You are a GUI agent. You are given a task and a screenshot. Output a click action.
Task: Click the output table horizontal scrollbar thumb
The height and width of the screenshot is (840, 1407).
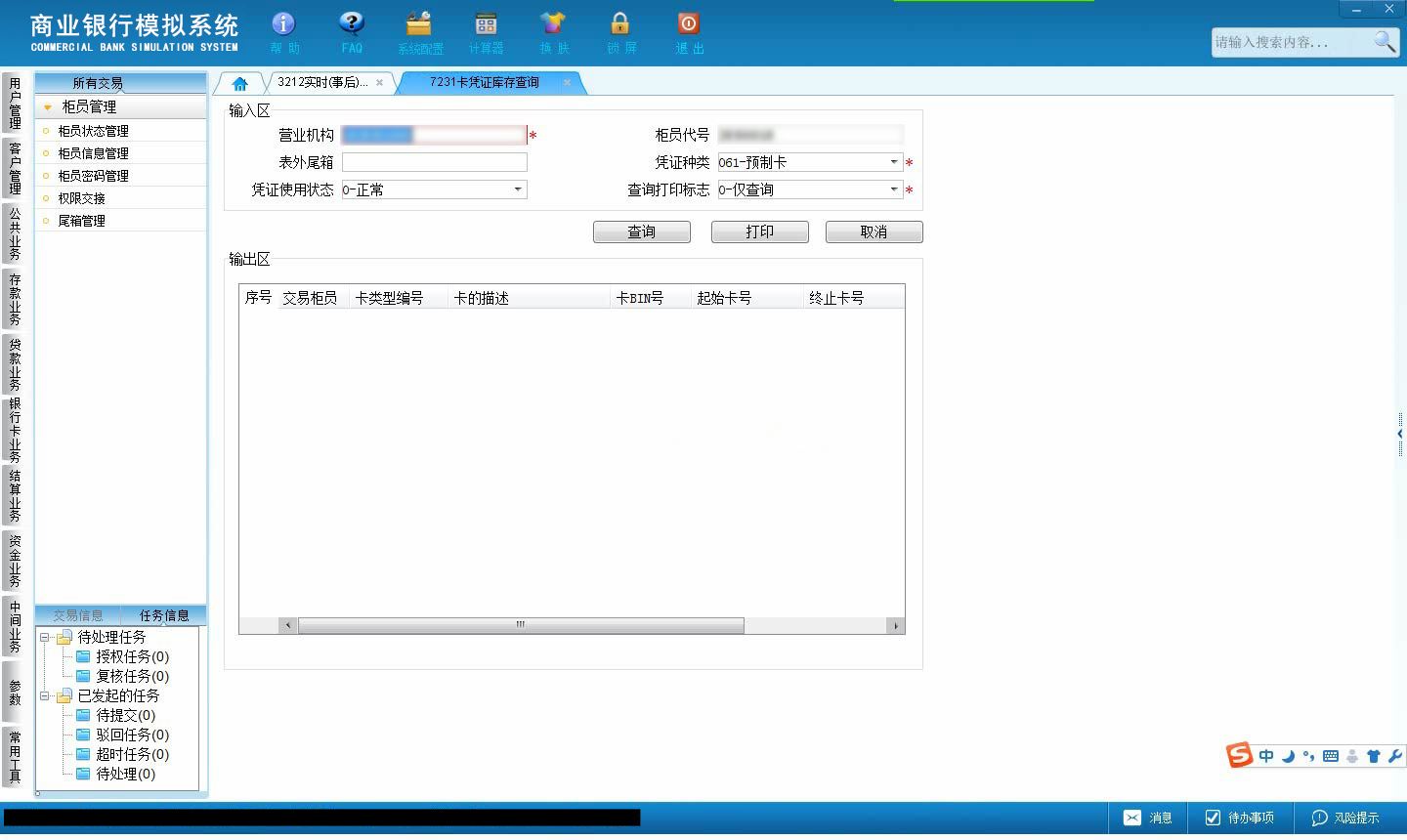(x=521, y=625)
